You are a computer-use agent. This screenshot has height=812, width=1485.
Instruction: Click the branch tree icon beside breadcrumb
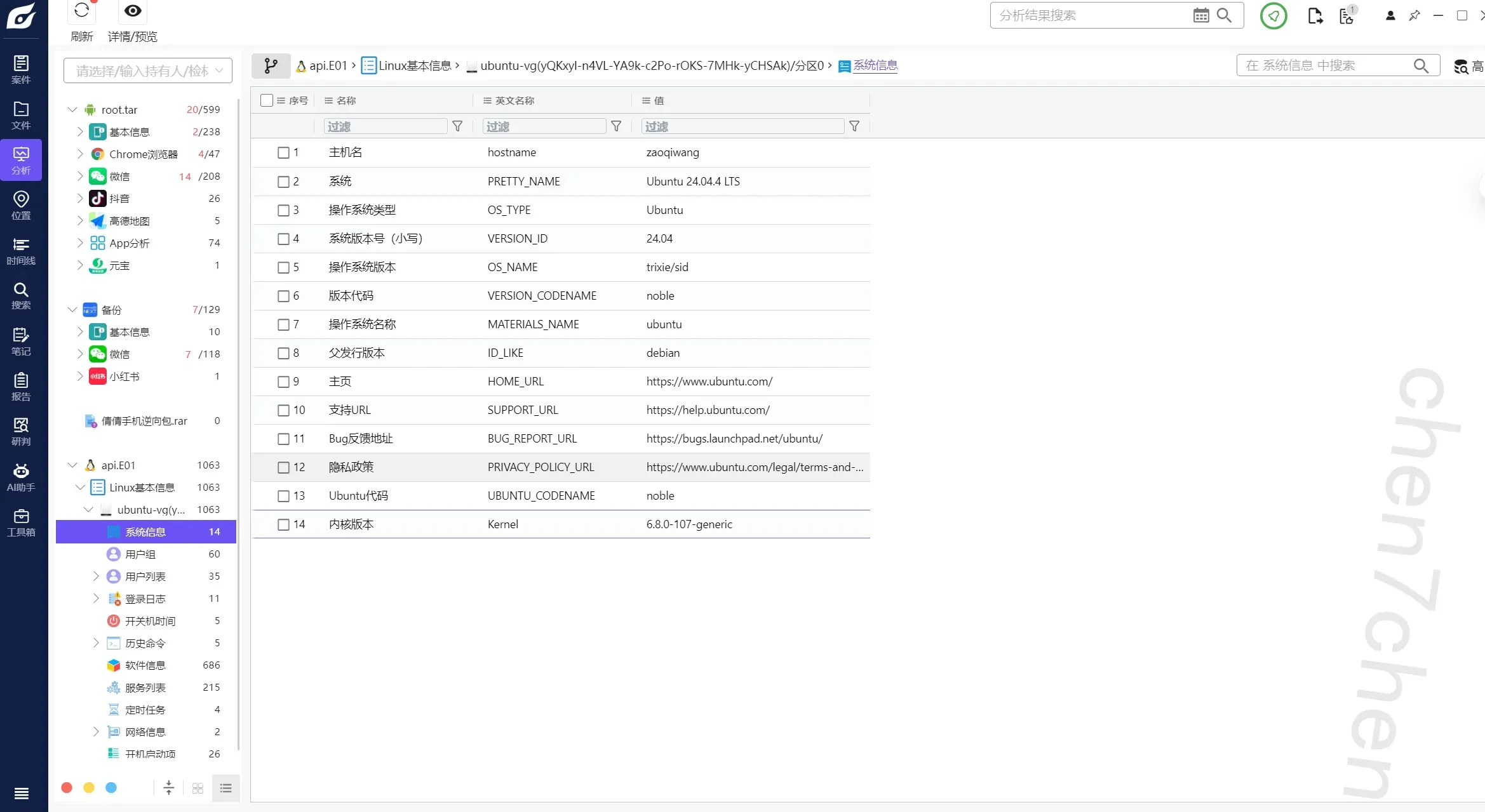tap(271, 65)
